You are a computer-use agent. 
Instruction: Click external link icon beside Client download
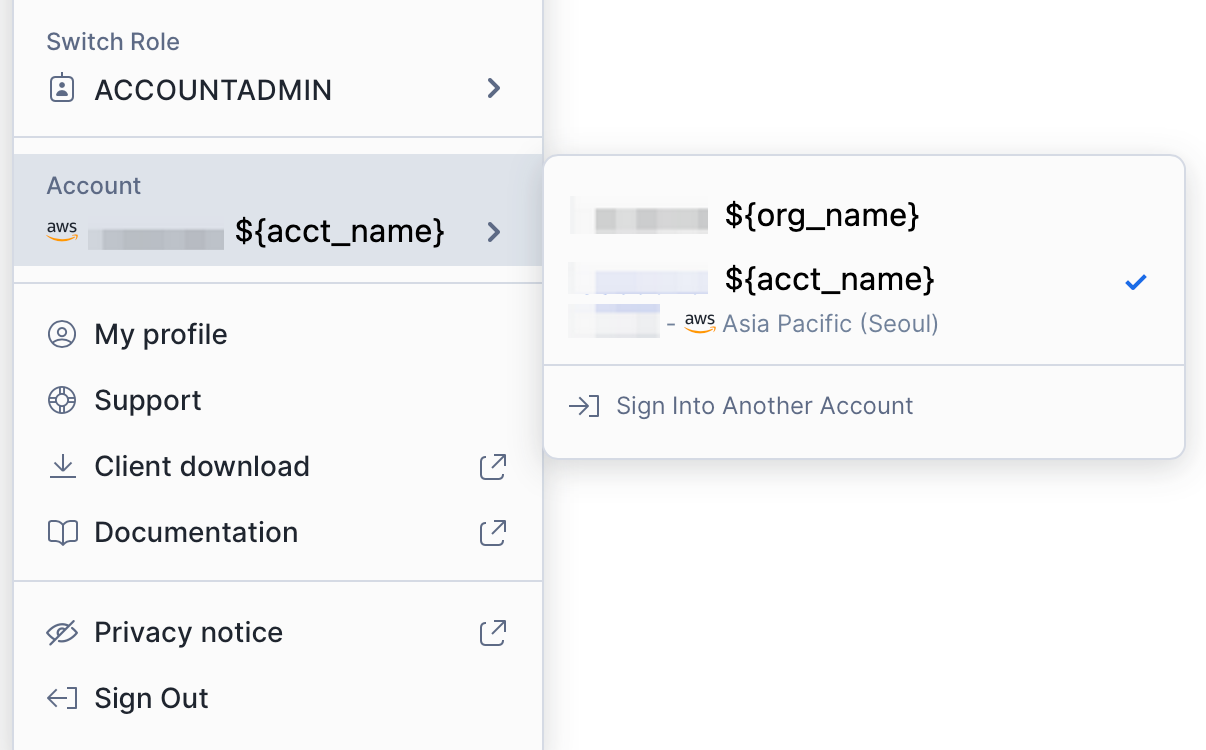click(x=493, y=466)
